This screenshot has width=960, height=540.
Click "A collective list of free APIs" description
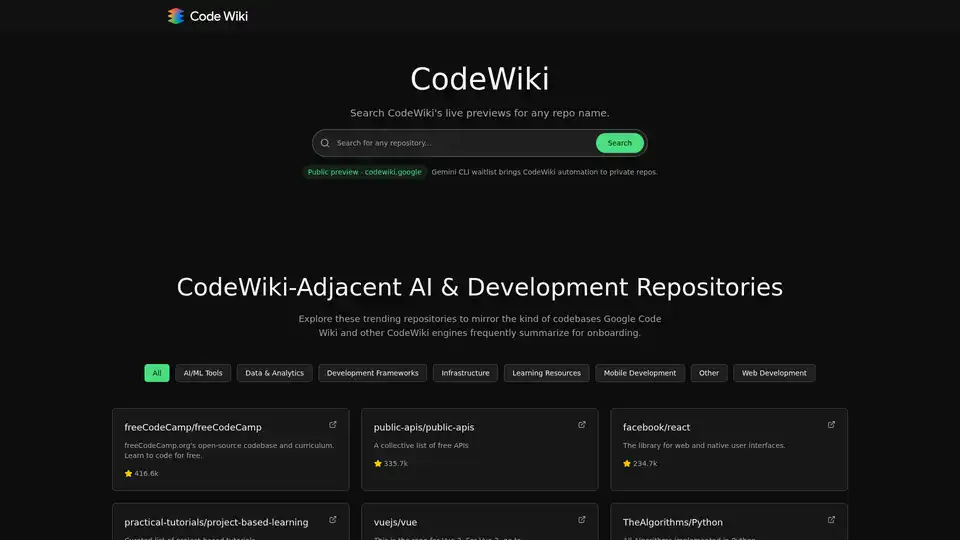[421, 446]
